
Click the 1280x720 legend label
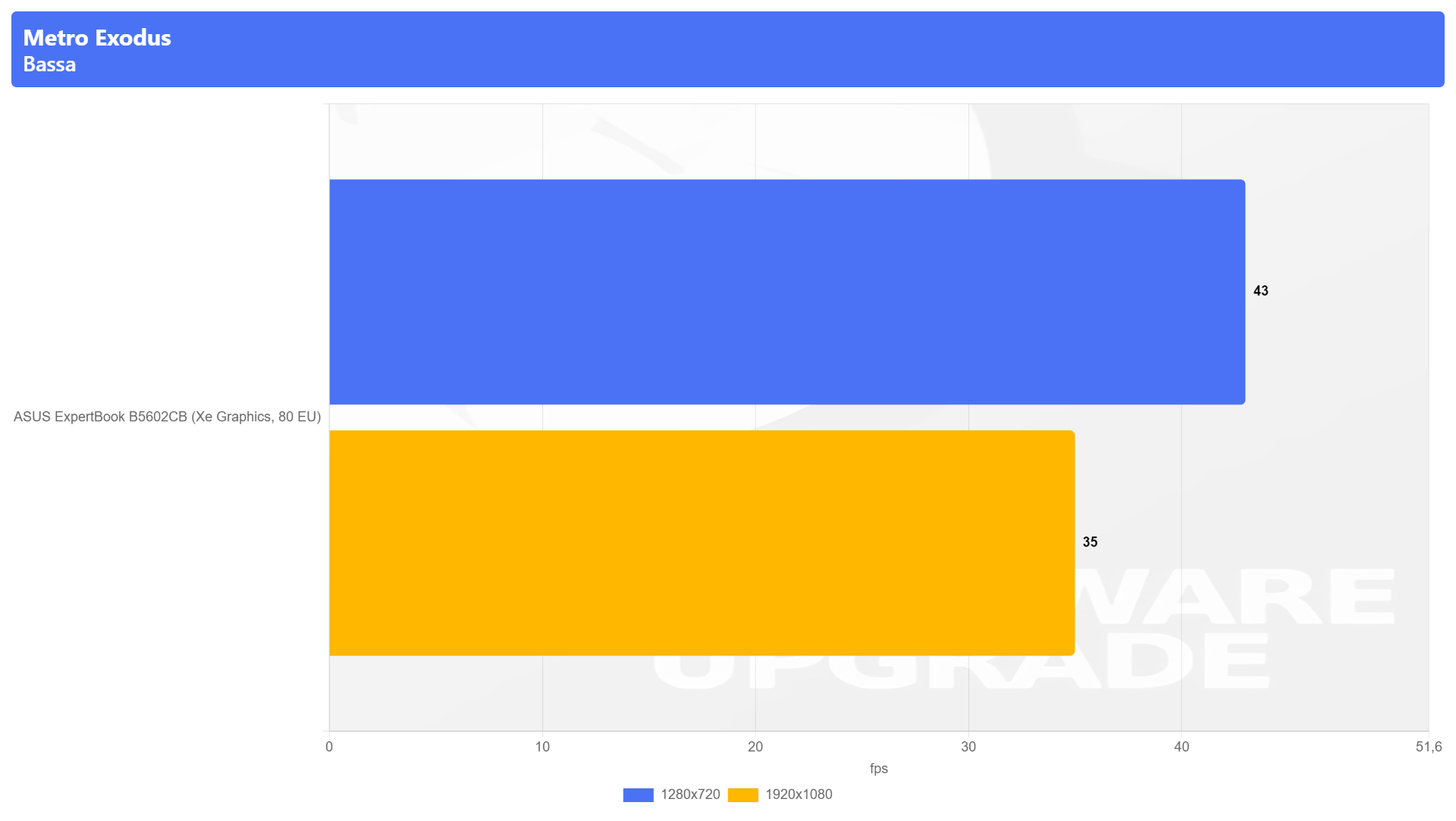(x=690, y=794)
